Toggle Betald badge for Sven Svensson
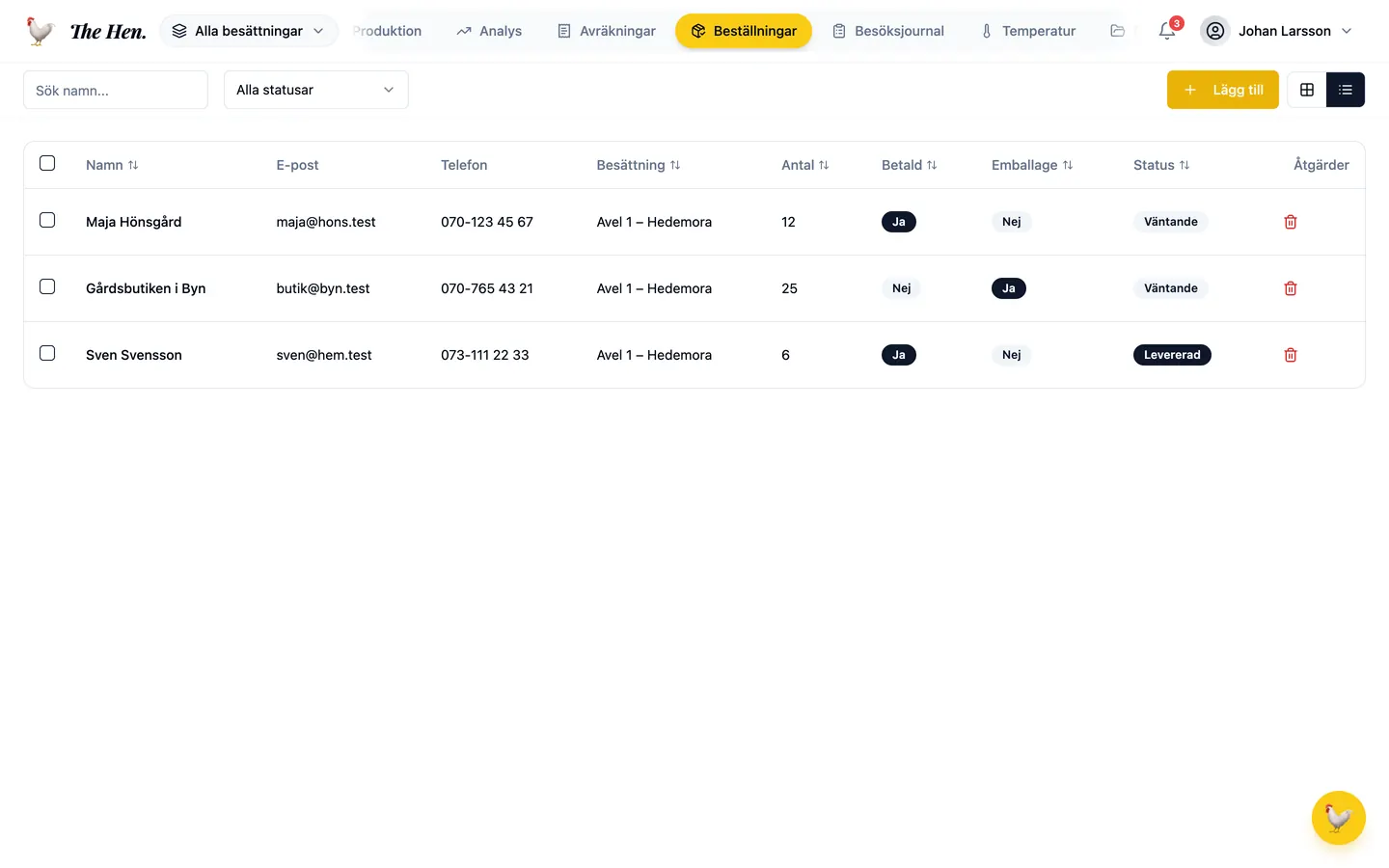1389x868 pixels. coord(899,355)
